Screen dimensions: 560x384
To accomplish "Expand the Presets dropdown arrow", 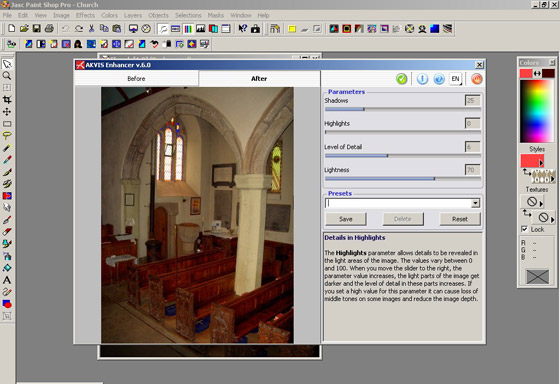I will tap(475, 203).
